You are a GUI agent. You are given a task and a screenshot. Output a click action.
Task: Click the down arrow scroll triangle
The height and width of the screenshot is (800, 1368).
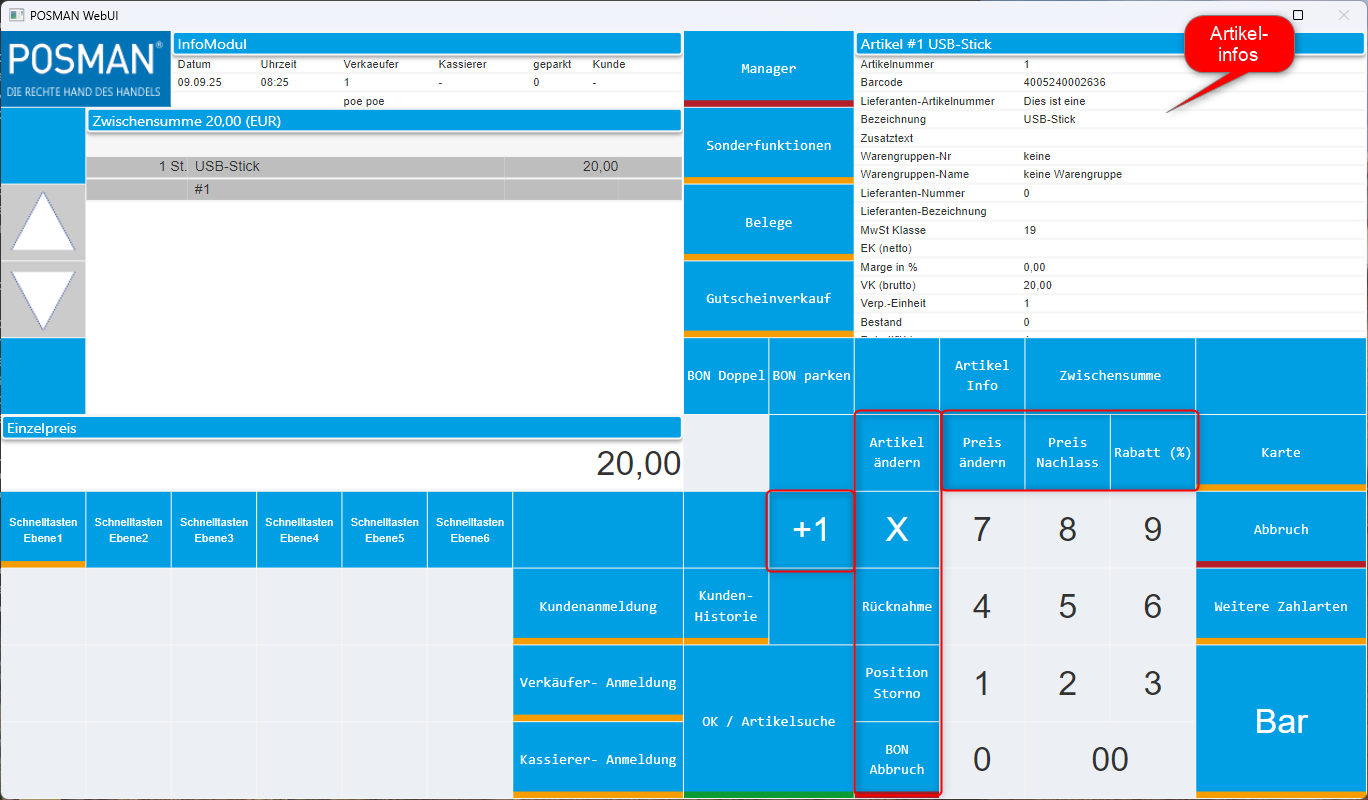coord(42,299)
